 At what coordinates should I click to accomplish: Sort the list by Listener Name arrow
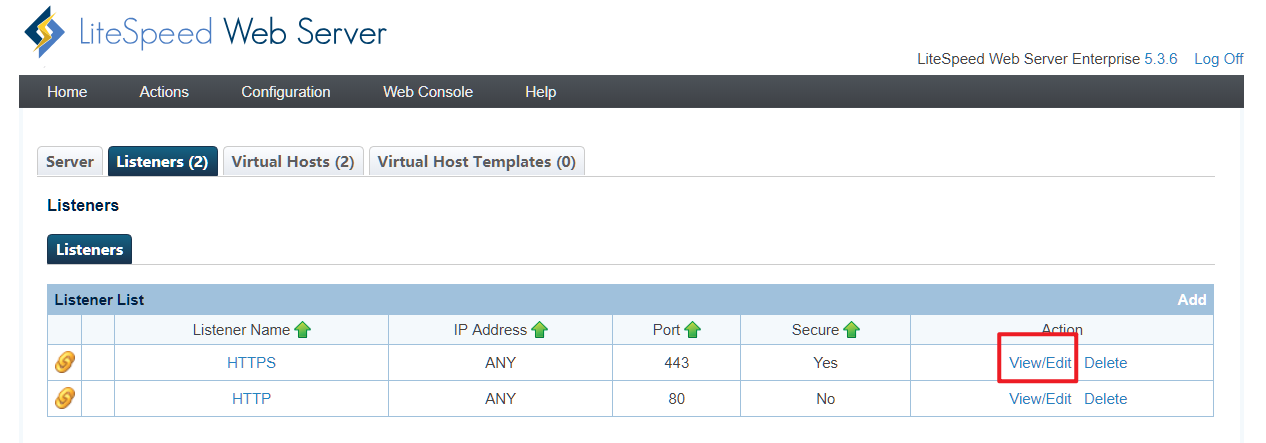[x=303, y=330]
